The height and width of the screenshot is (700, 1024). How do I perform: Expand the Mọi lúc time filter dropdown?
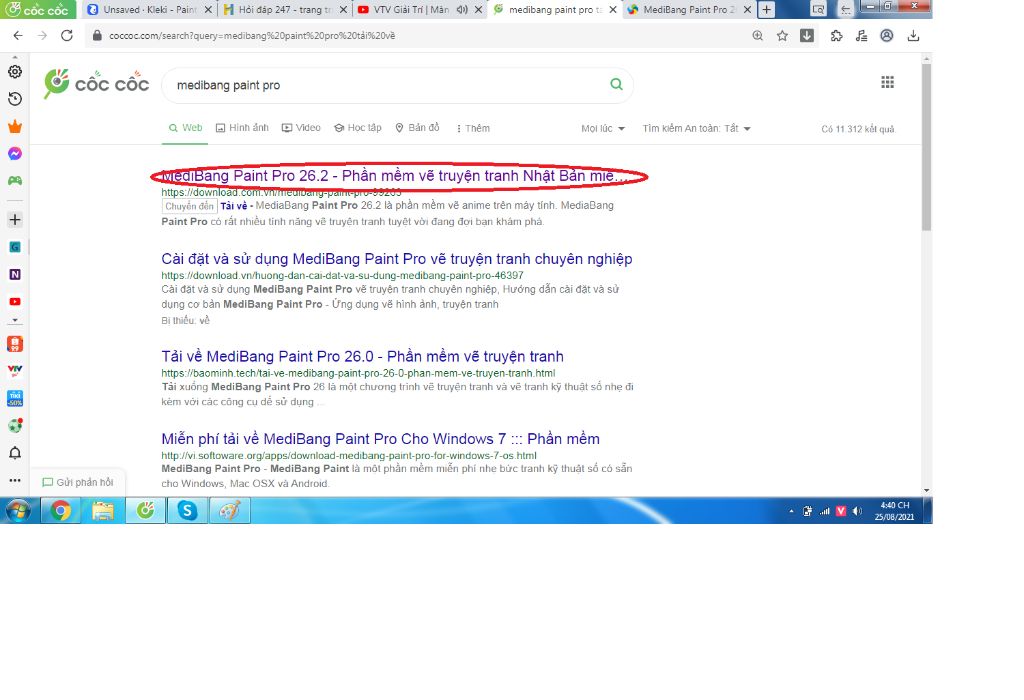(x=603, y=129)
